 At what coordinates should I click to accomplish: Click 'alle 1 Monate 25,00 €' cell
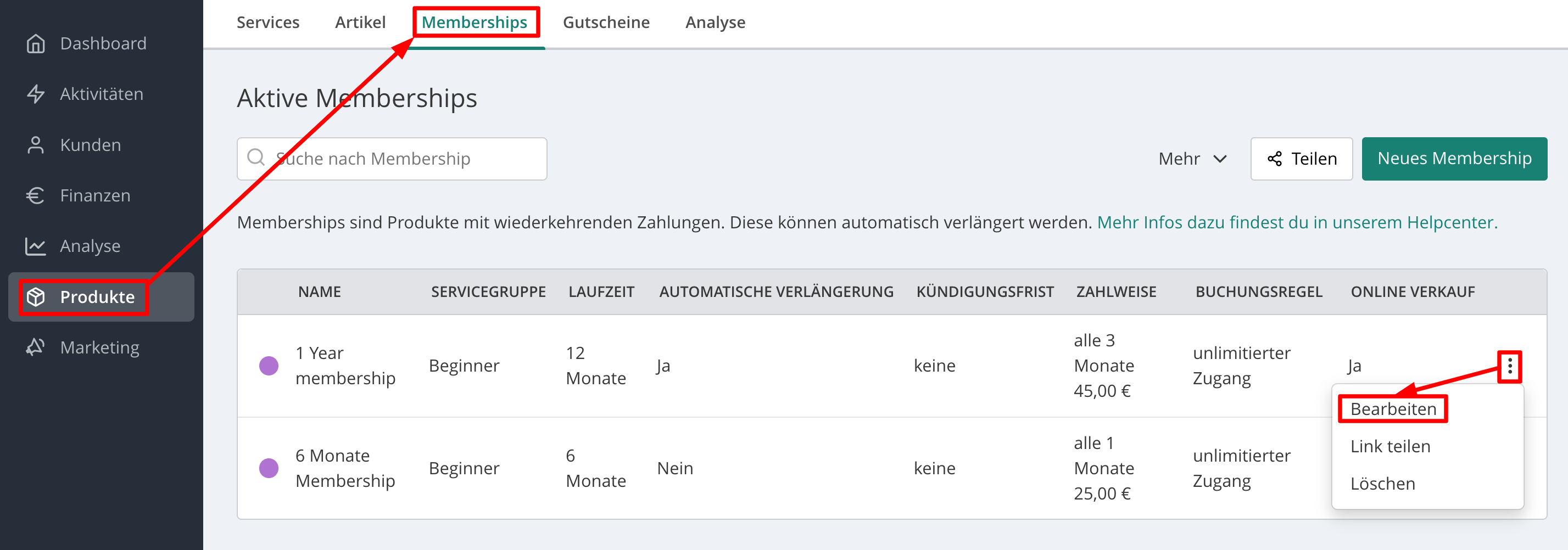(x=1104, y=468)
